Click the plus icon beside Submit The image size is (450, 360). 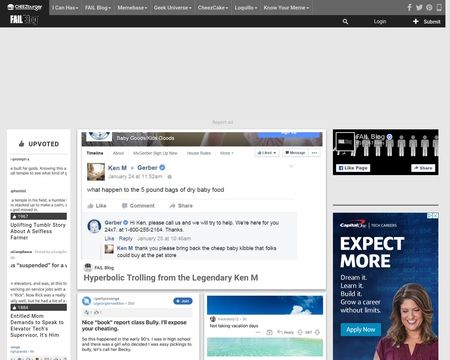416,21
